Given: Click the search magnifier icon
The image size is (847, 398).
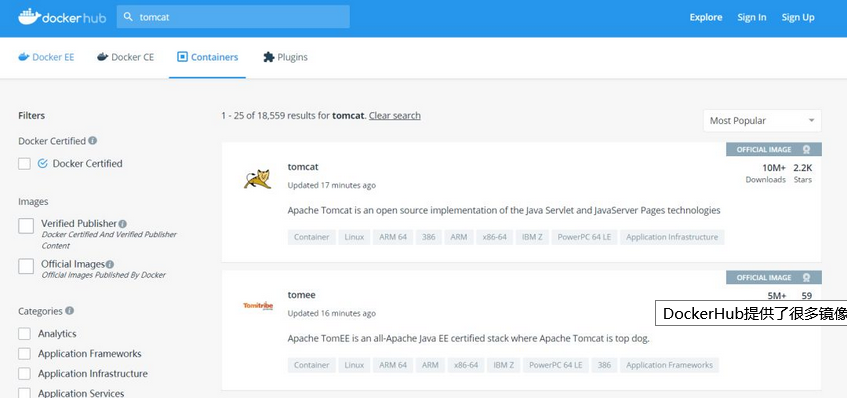Looking at the screenshot, I should 128,17.
